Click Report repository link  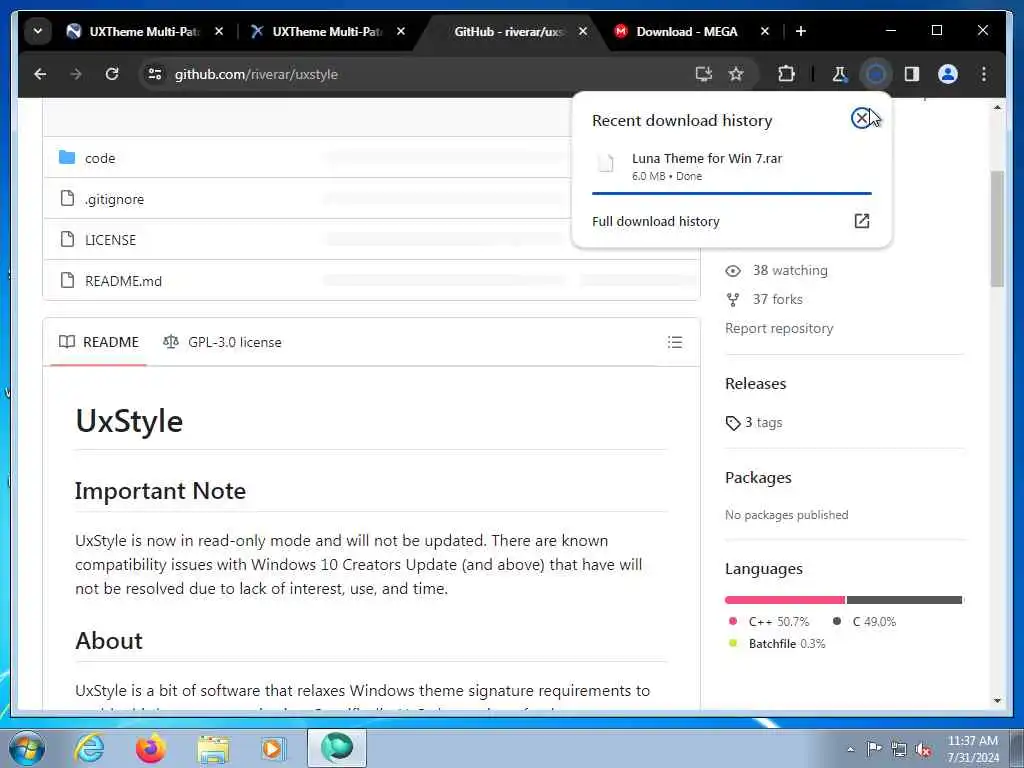779,328
